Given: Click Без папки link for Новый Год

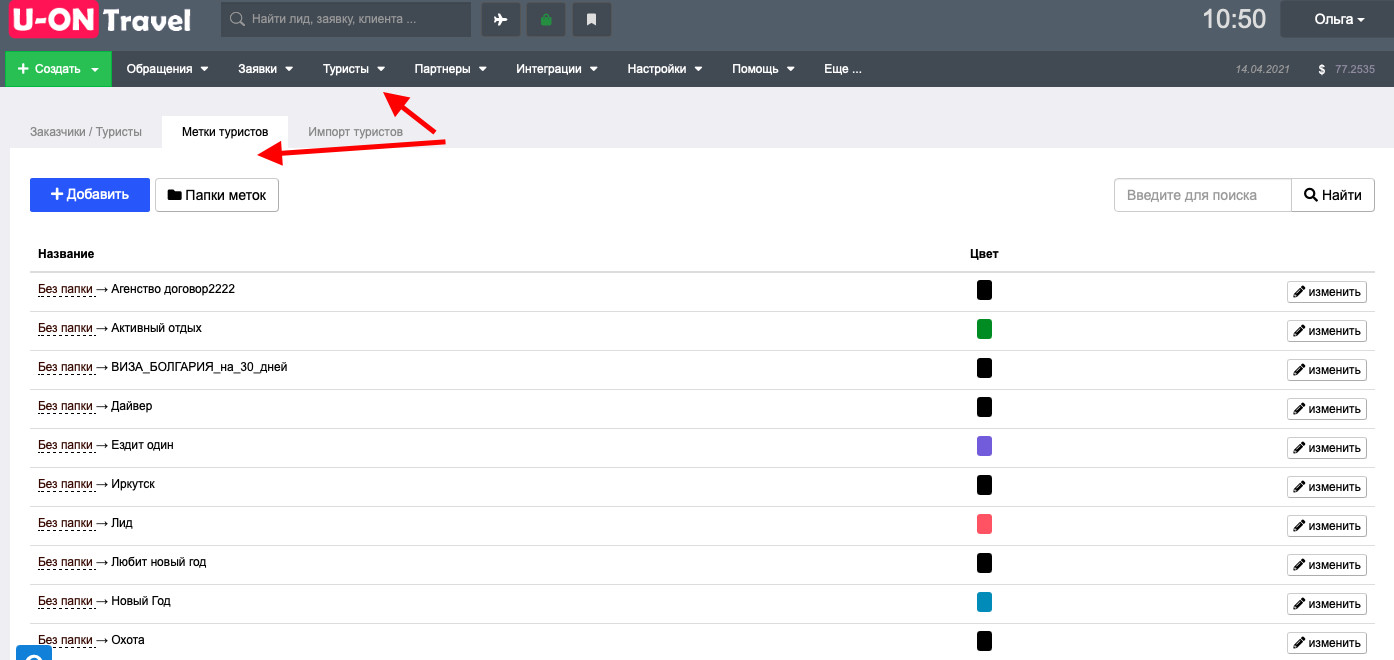Looking at the screenshot, I should (65, 601).
